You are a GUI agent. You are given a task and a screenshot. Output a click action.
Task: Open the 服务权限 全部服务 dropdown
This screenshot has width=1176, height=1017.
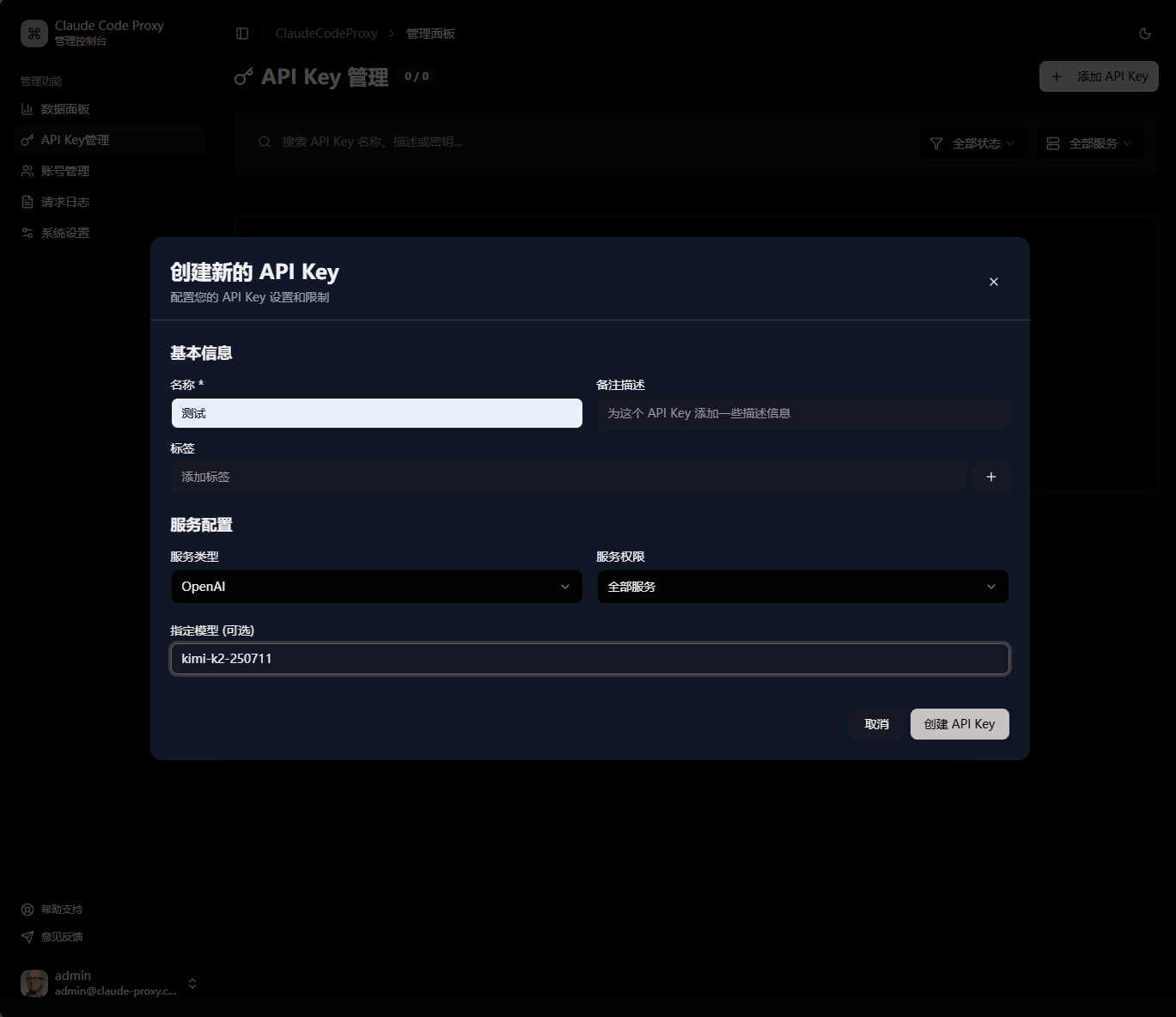coord(803,587)
